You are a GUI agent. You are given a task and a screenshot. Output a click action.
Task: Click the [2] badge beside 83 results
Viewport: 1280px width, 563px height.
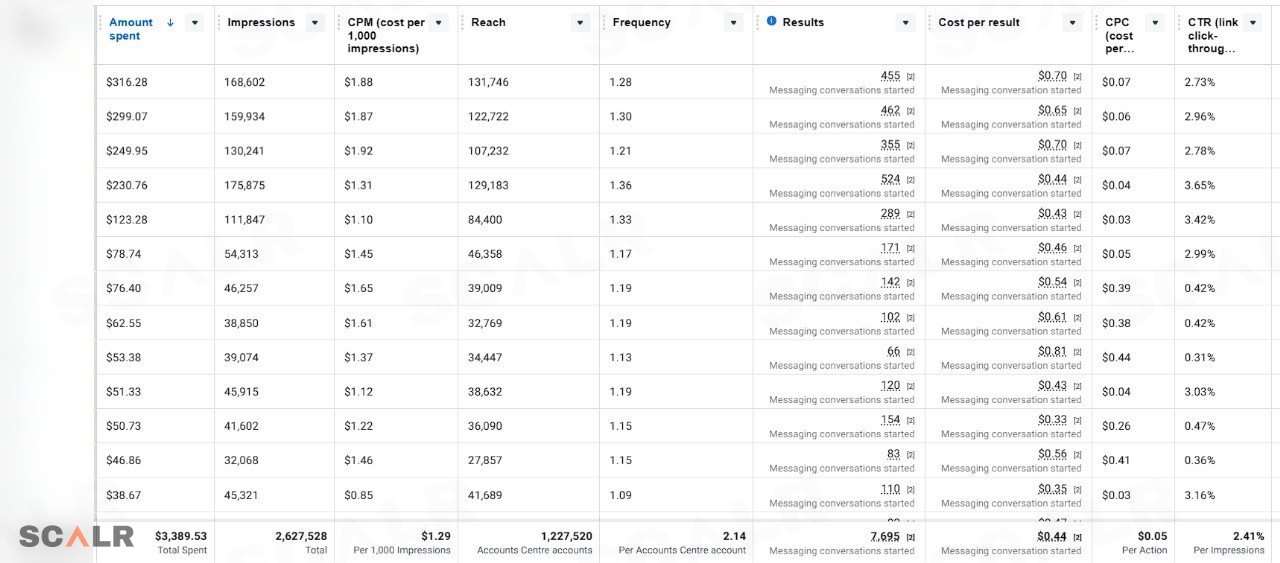pos(910,454)
